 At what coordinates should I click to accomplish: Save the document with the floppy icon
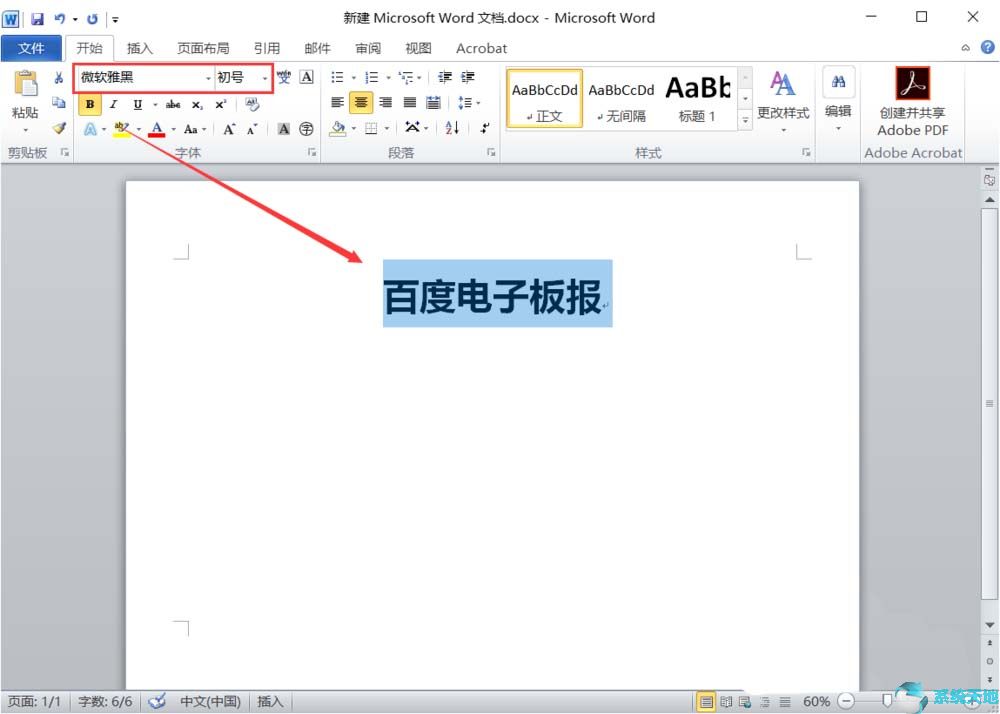tap(38, 18)
